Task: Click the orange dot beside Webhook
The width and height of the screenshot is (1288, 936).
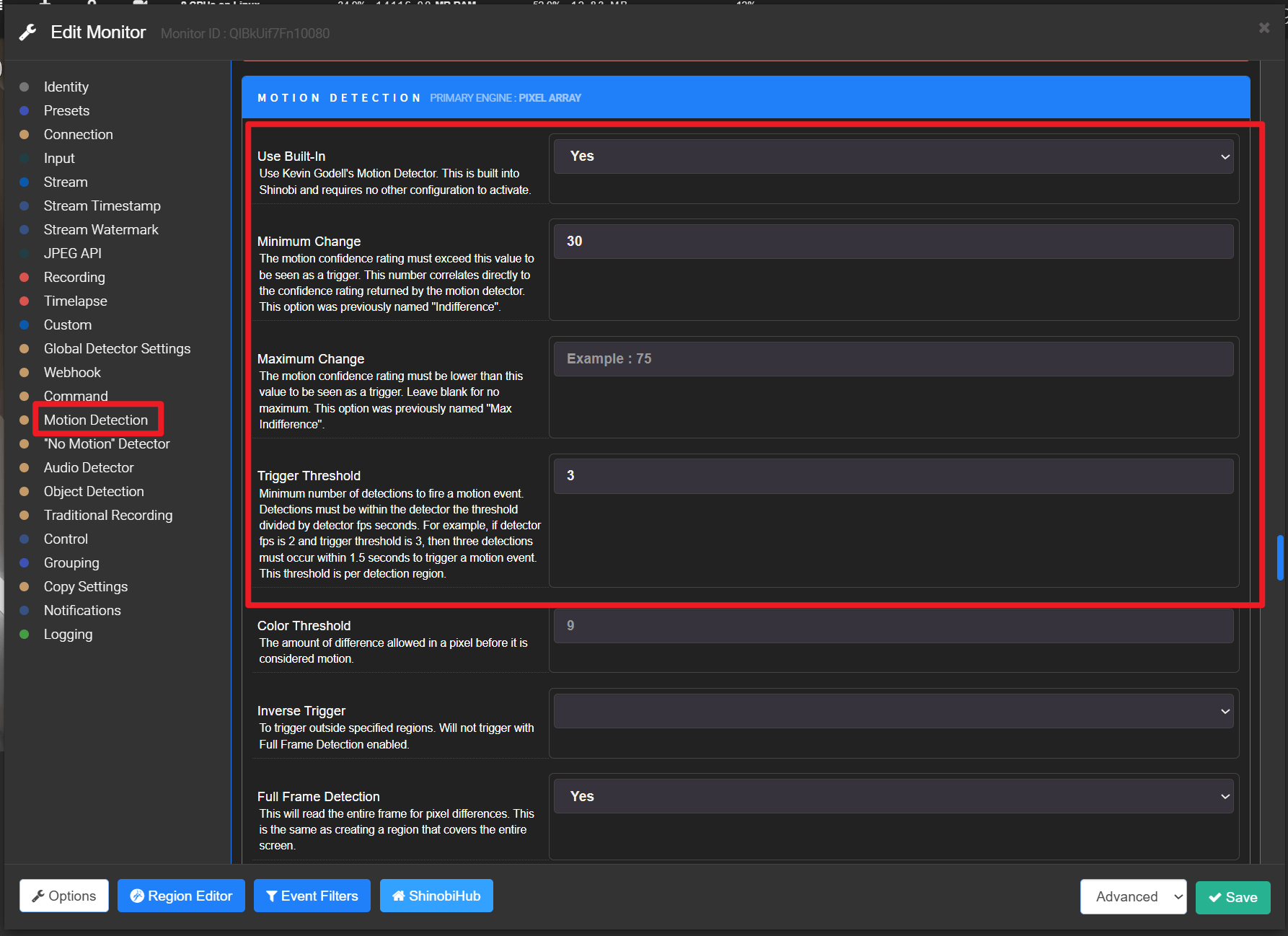Action: 25,372
